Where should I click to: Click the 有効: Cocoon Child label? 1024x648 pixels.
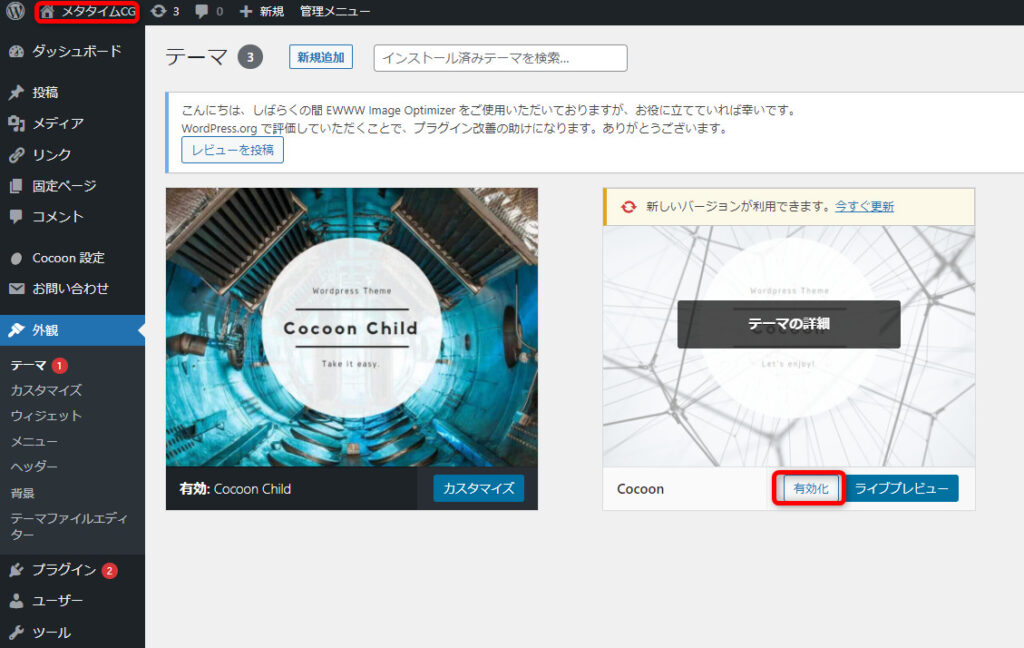pyautogui.click(x=235, y=489)
